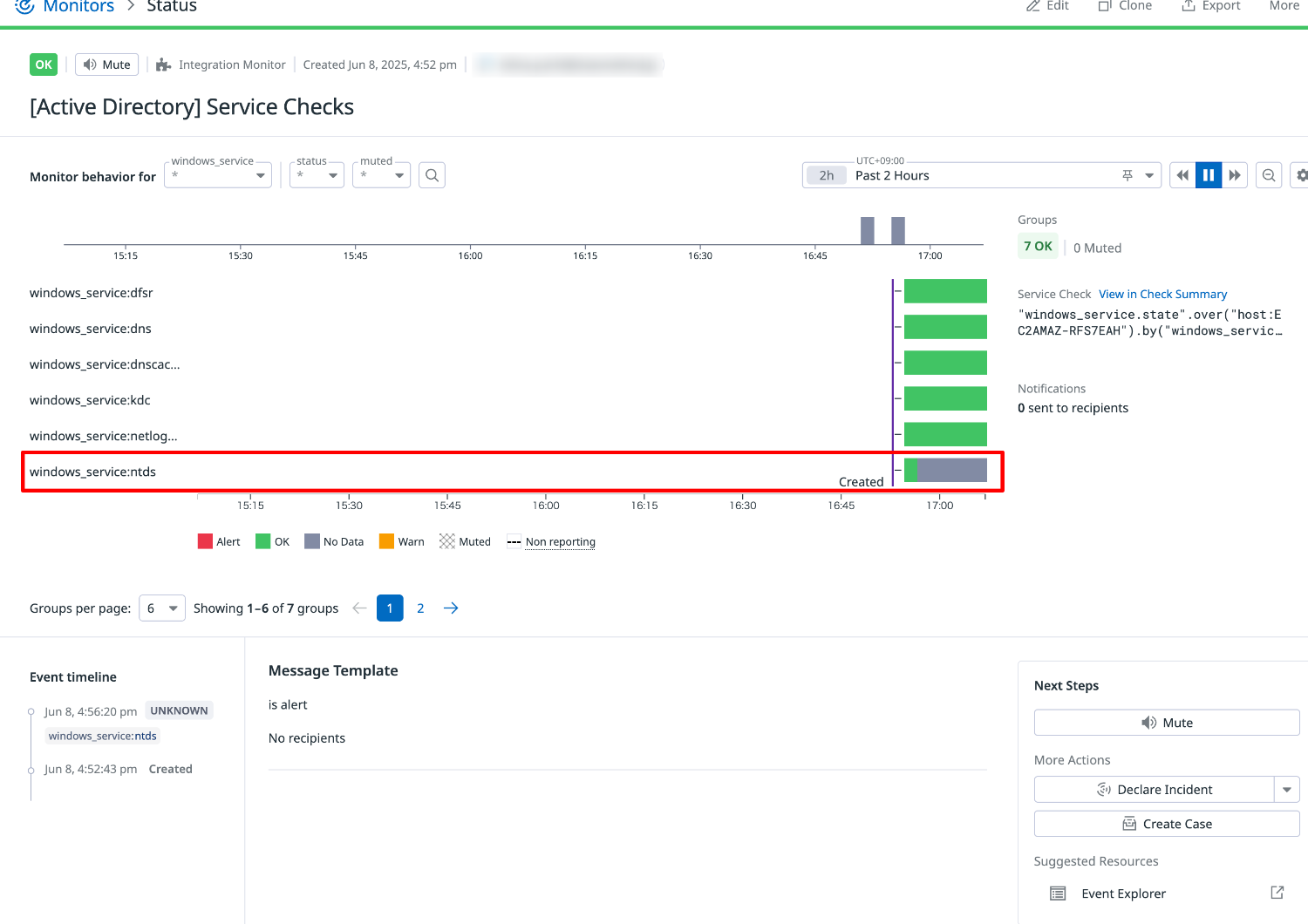The image size is (1308, 924).
Task: Open the Groups per page dropdown
Action: point(162,608)
